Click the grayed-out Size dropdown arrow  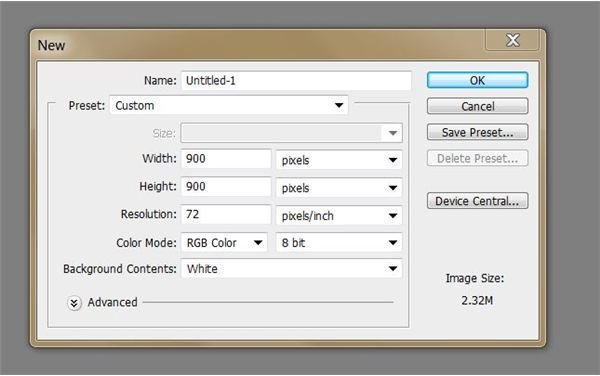click(x=393, y=133)
